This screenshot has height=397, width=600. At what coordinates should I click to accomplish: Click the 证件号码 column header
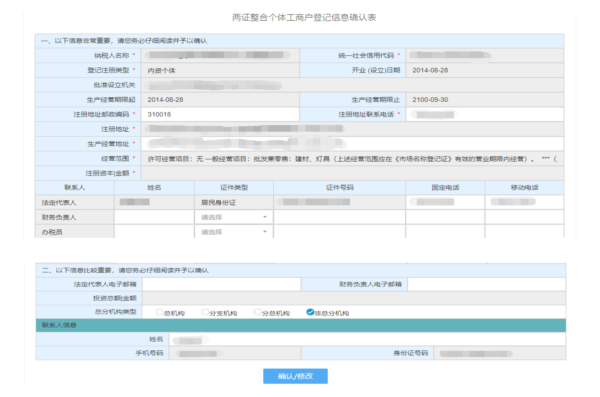click(x=339, y=187)
